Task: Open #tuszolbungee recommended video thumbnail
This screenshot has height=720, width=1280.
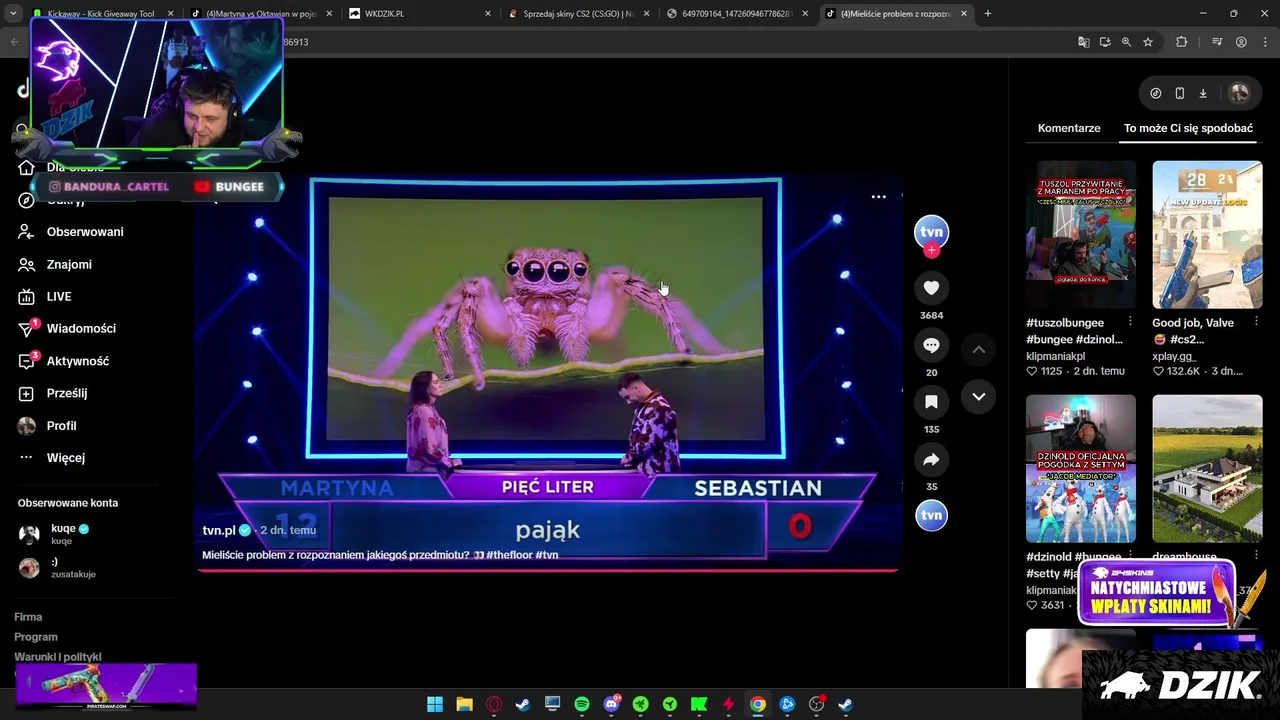Action: (1081, 235)
